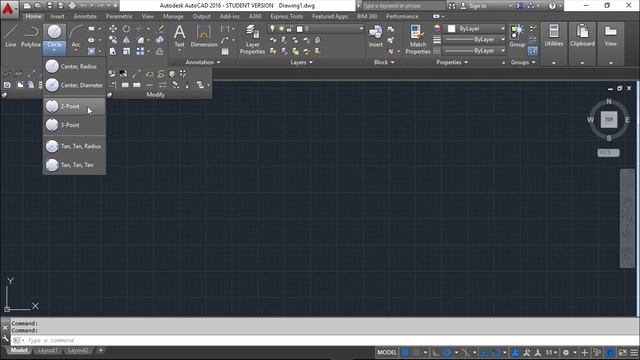Image resolution: width=640 pixels, height=360 pixels.
Task: Open the Annotate ribbon tab
Action: pos(85,16)
